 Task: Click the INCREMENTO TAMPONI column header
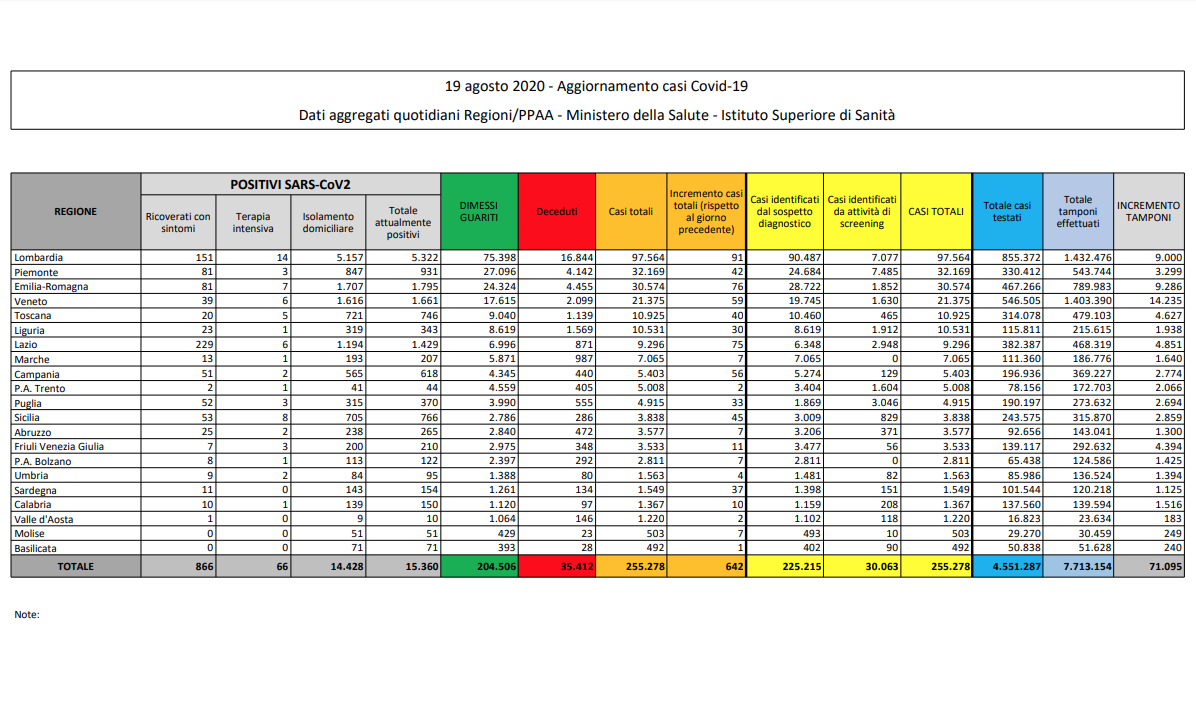pos(1149,211)
